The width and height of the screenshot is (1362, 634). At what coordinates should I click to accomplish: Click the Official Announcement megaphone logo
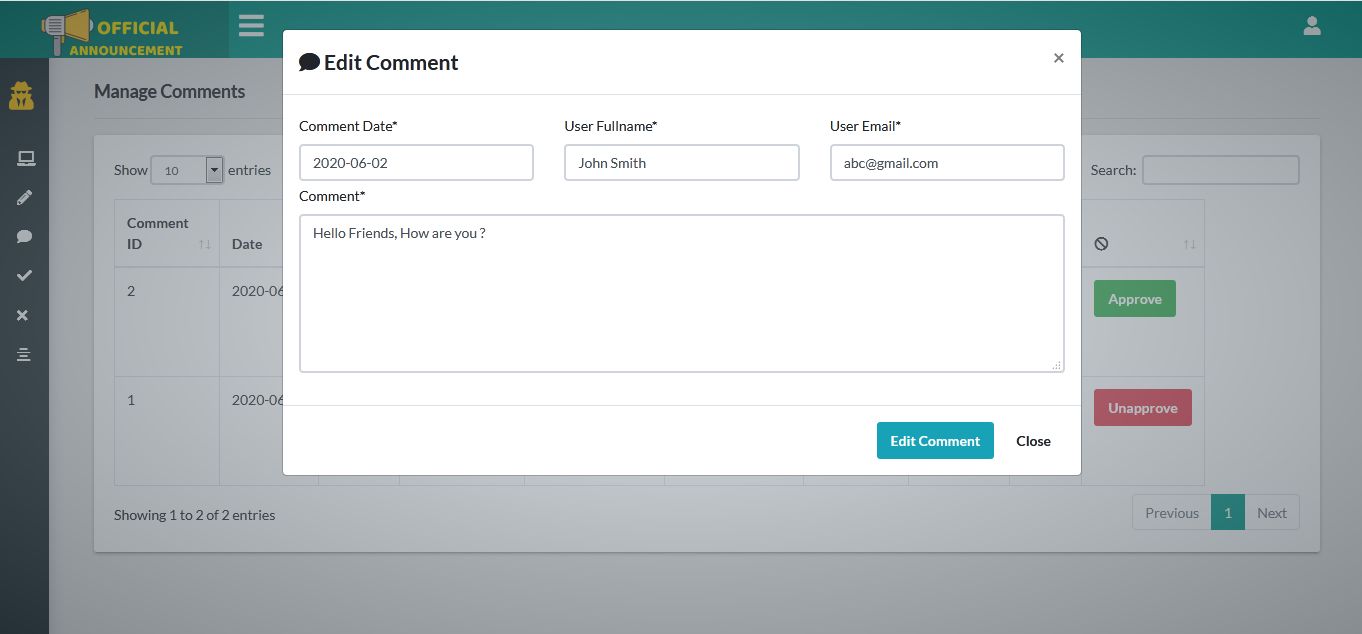tap(110, 26)
